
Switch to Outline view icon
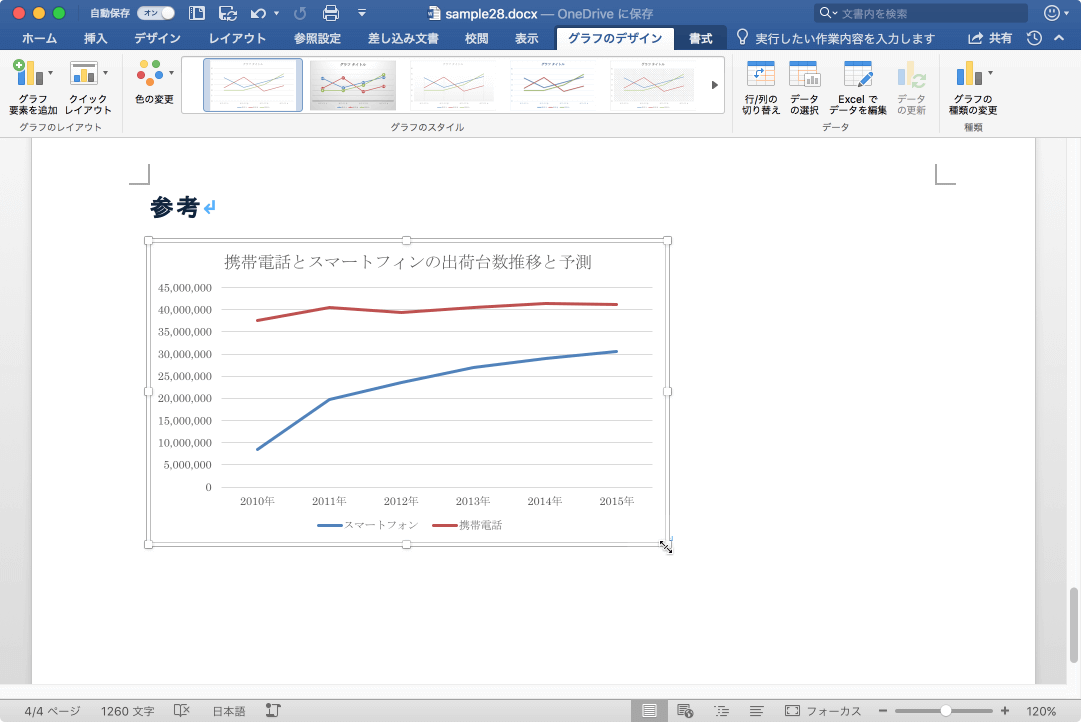point(721,710)
